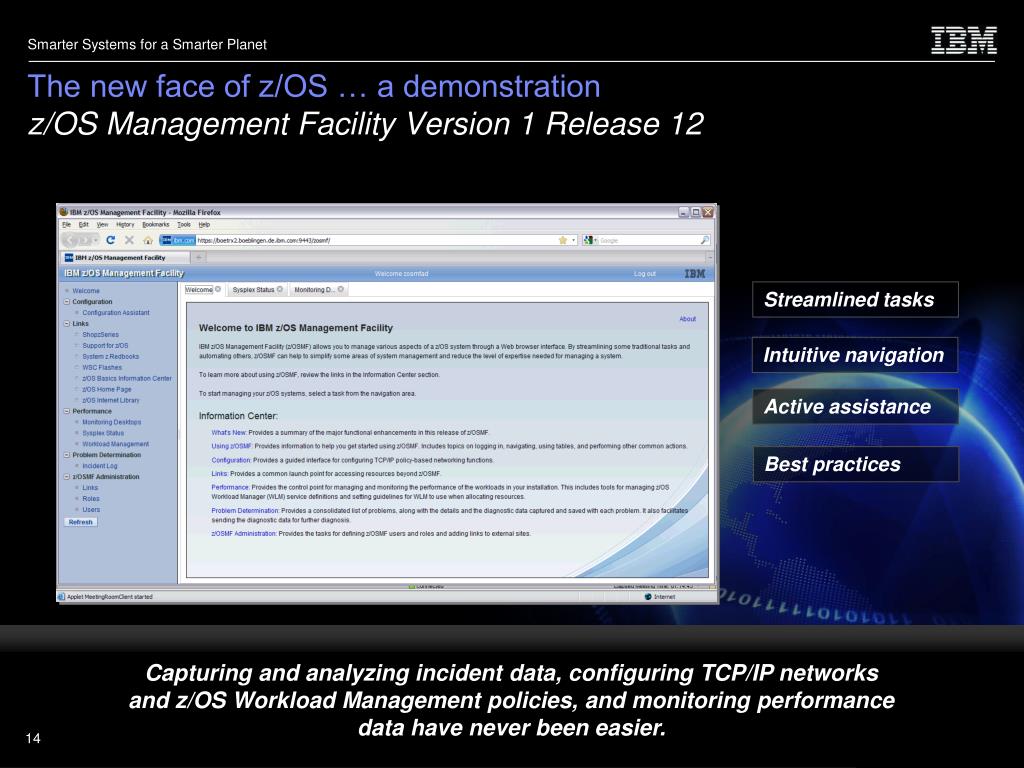Open z/OS Home Page navigation link
The width and height of the screenshot is (1024, 768).
pyautogui.click(x=106, y=389)
